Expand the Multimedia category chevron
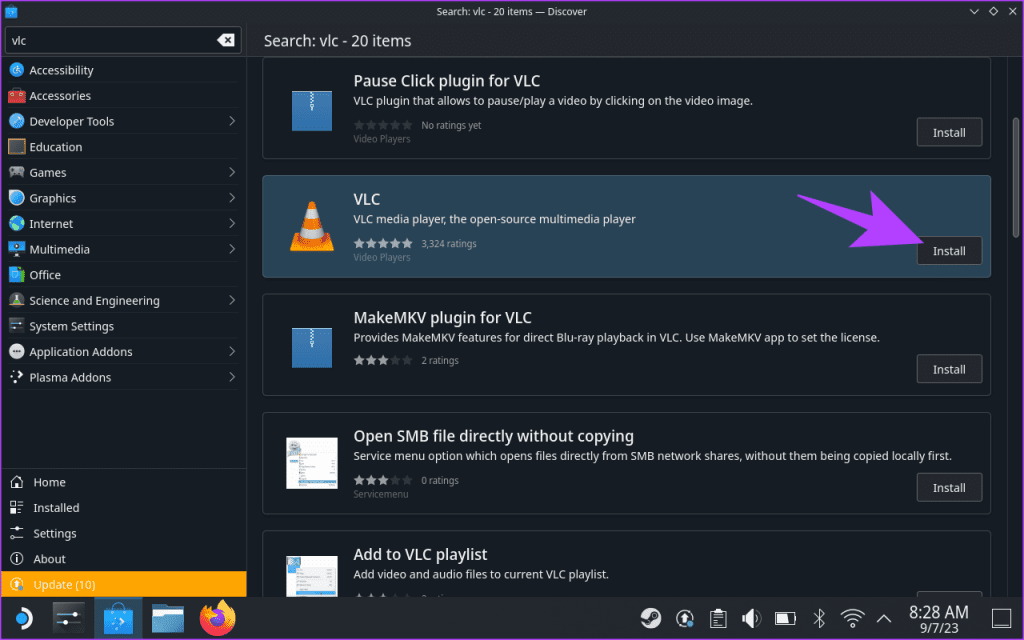The width and height of the screenshot is (1024, 640). click(x=233, y=249)
